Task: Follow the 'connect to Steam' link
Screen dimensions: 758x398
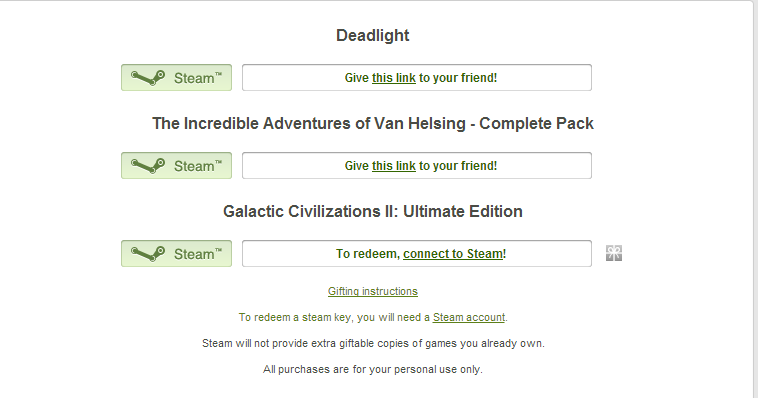Action: pos(453,254)
